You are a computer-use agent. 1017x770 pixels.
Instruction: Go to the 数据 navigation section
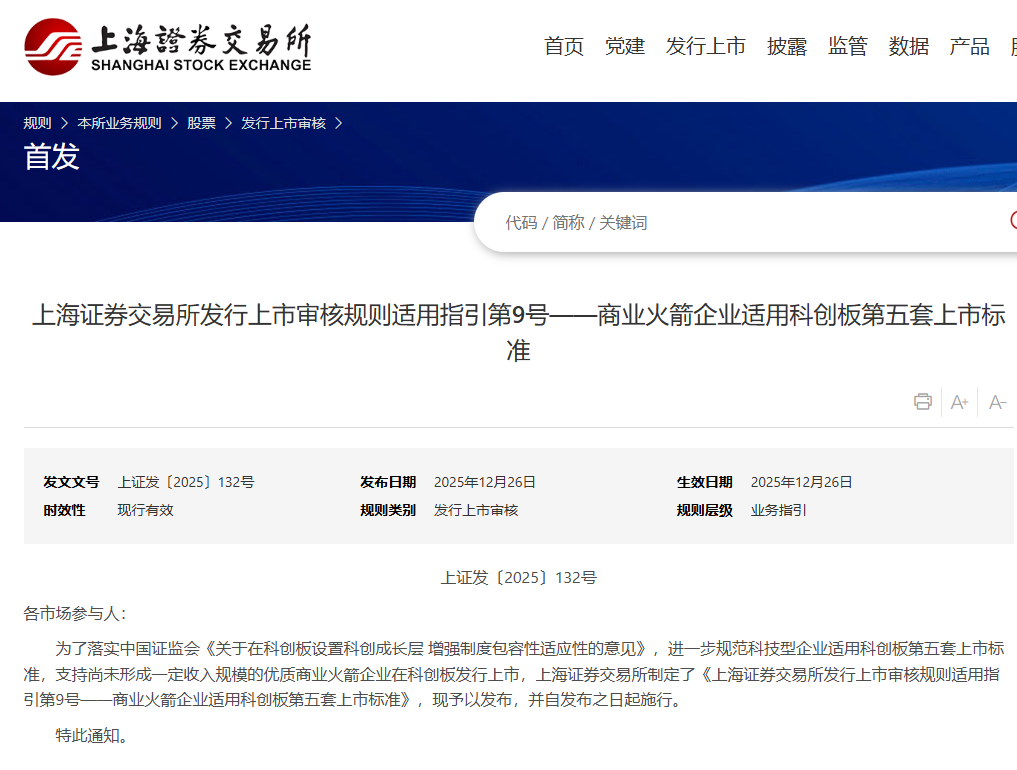point(908,46)
